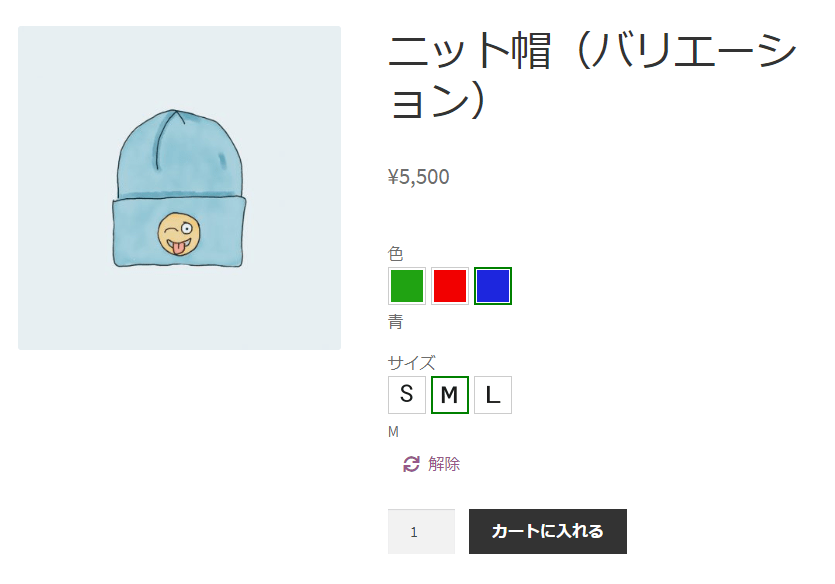Screen dimensions: 835x584
Task: Click the circular arrows reset icon
Action: [x=411, y=464]
